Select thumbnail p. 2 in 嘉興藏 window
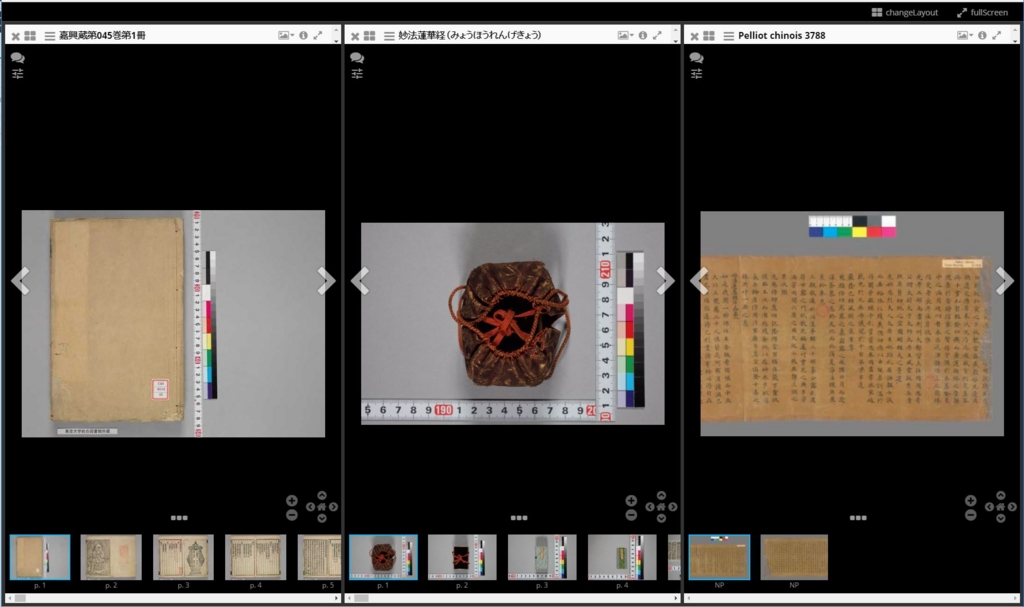1024x607 pixels. [111, 557]
